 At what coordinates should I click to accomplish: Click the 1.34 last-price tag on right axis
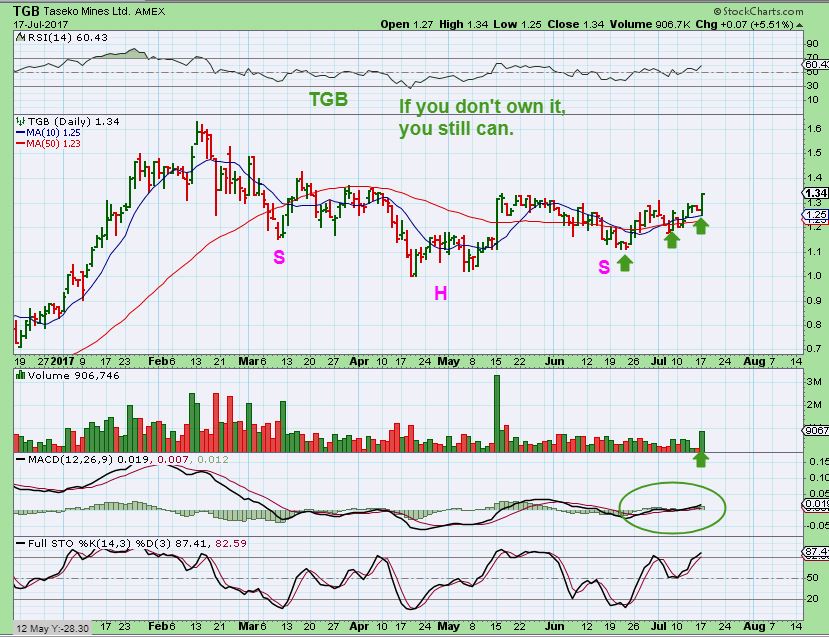tap(815, 193)
